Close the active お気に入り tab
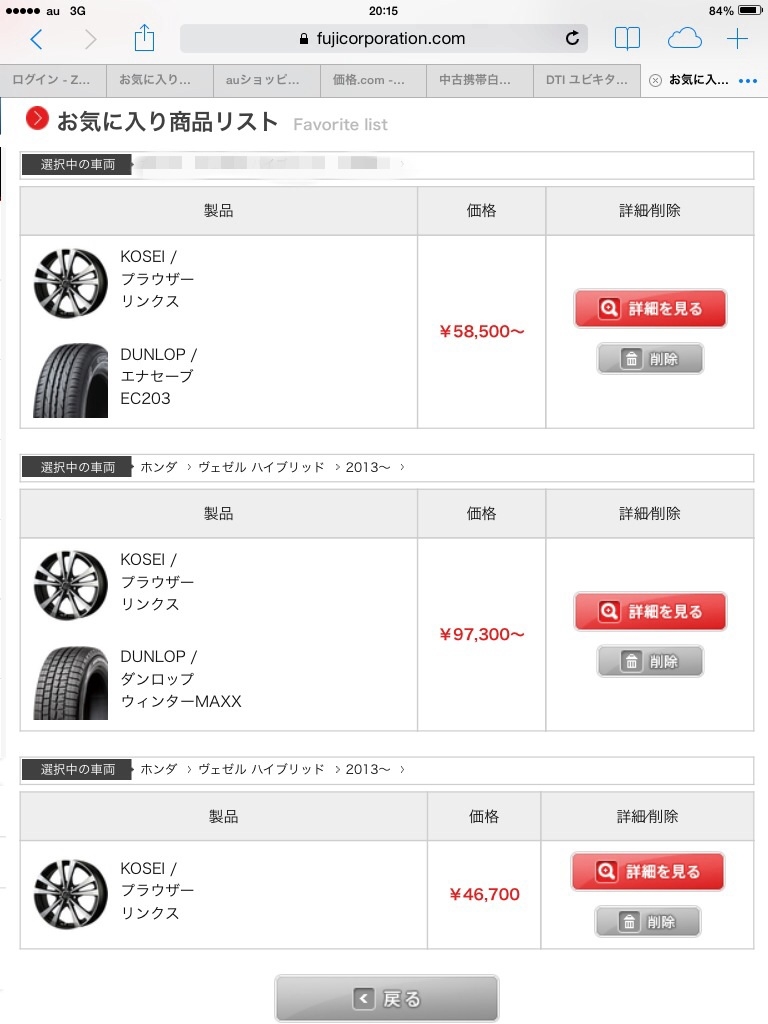768x1024 pixels. coord(655,81)
